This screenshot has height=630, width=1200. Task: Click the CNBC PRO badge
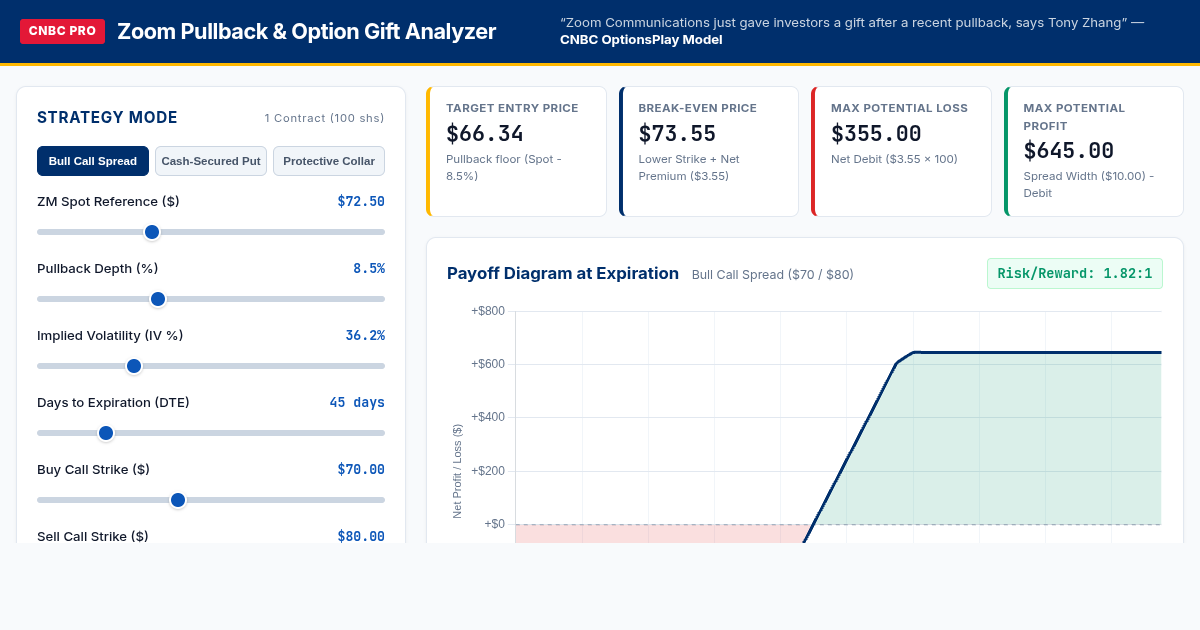tap(62, 31)
